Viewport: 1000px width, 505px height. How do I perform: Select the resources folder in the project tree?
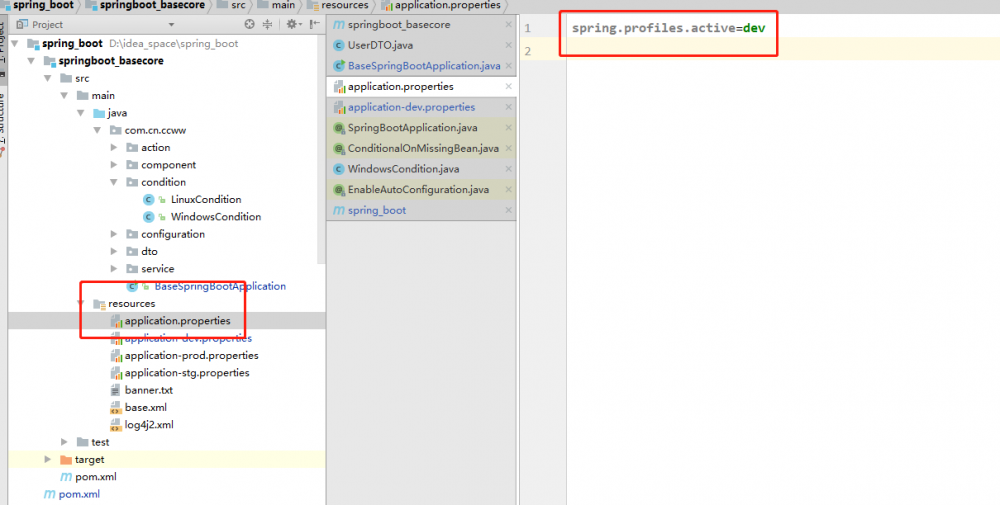pyautogui.click(x=131, y=304)
